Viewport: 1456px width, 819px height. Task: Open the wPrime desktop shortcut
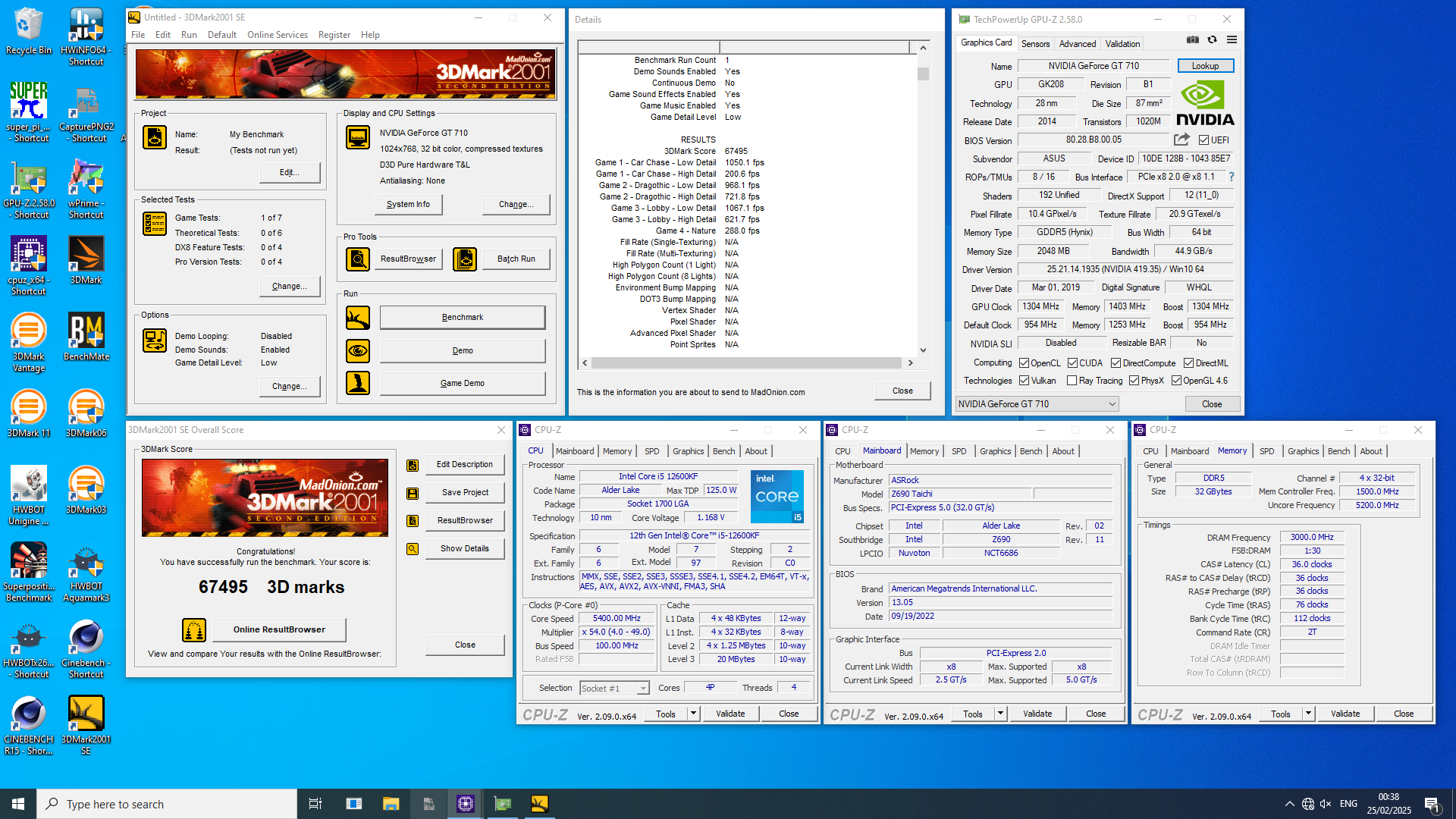click(86, 189)
